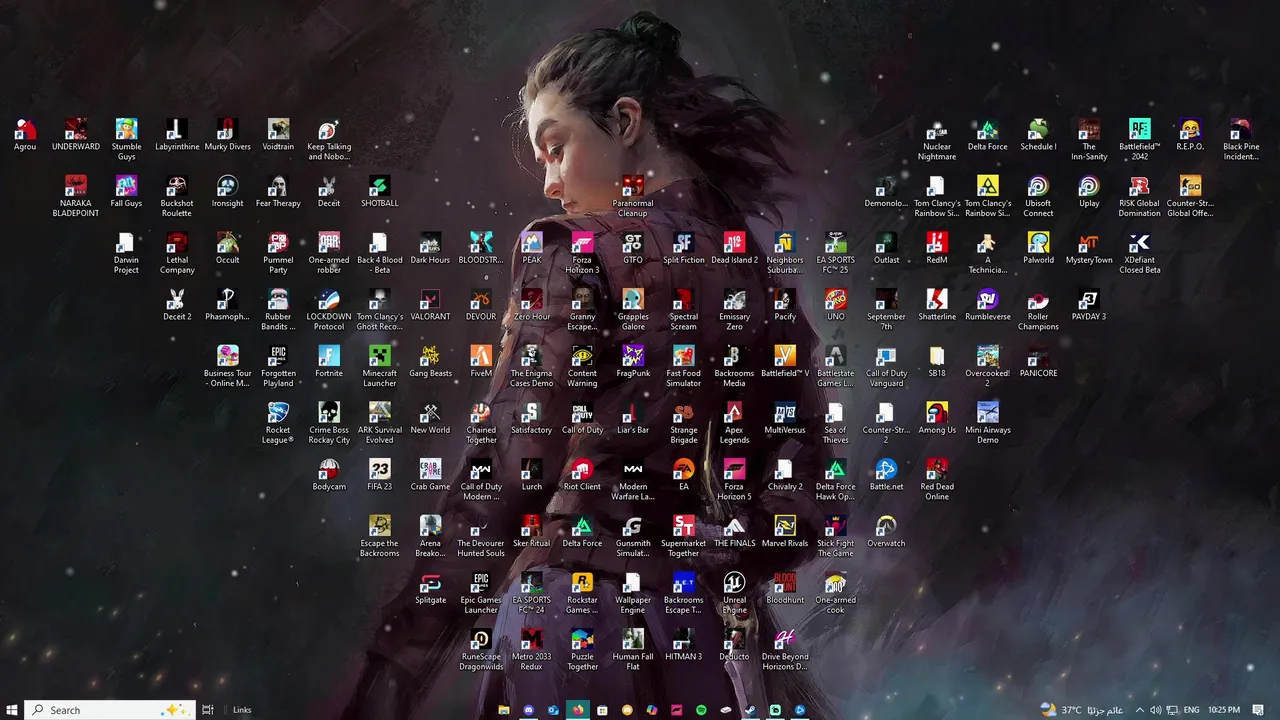Expand the hidden system tray icons
The image size is (1280, 720).
coord(1139,710)
